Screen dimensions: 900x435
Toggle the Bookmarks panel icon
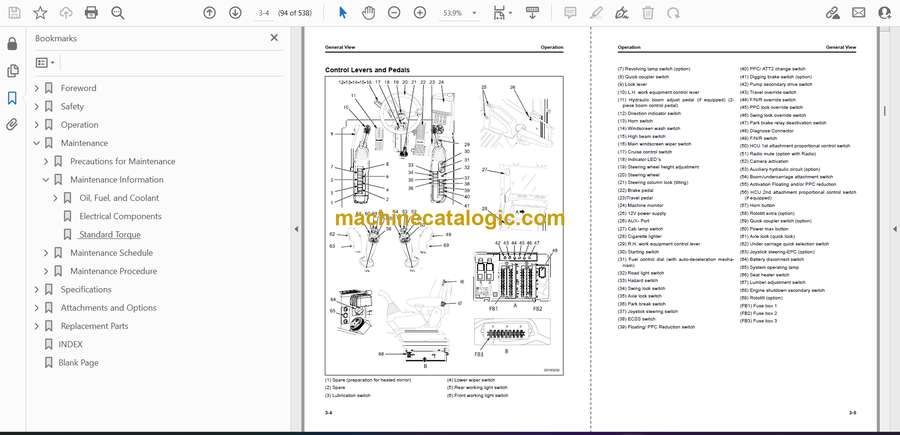(x=12, y=98)
